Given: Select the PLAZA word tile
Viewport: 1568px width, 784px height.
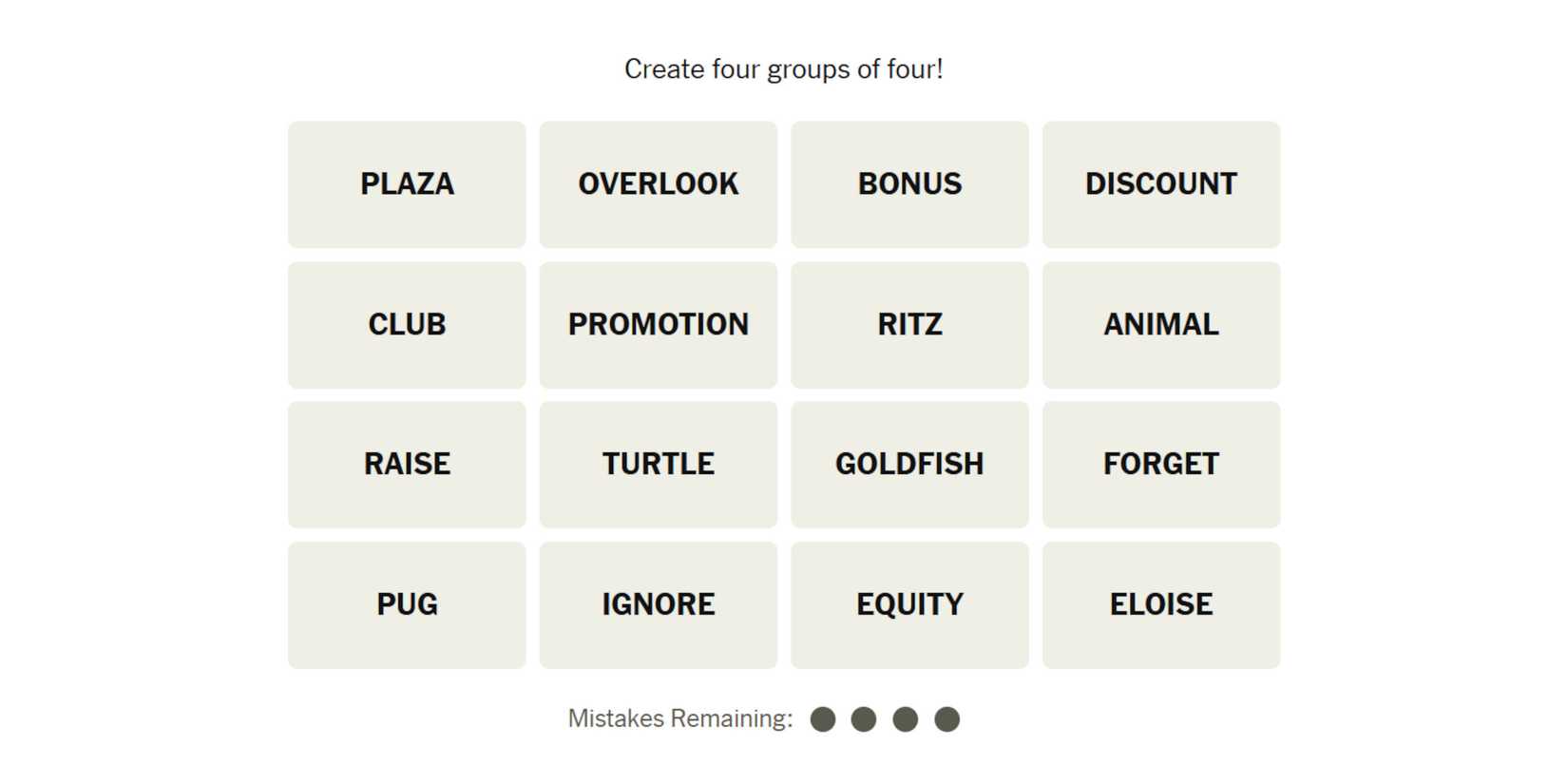Looking at the screenshot, I should [407, 184].
